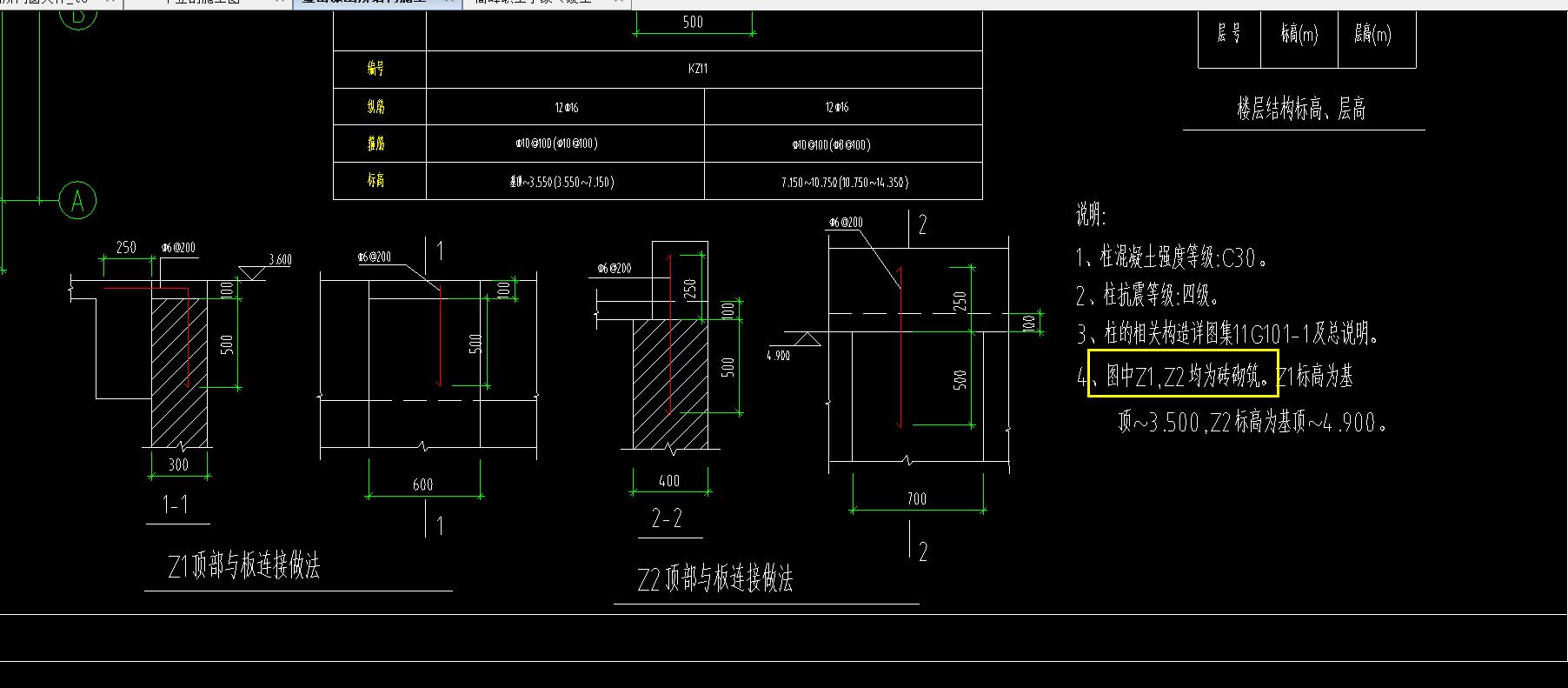
Task: Select the yellow 纵筋 row label
Action: (x=375, y=106)
